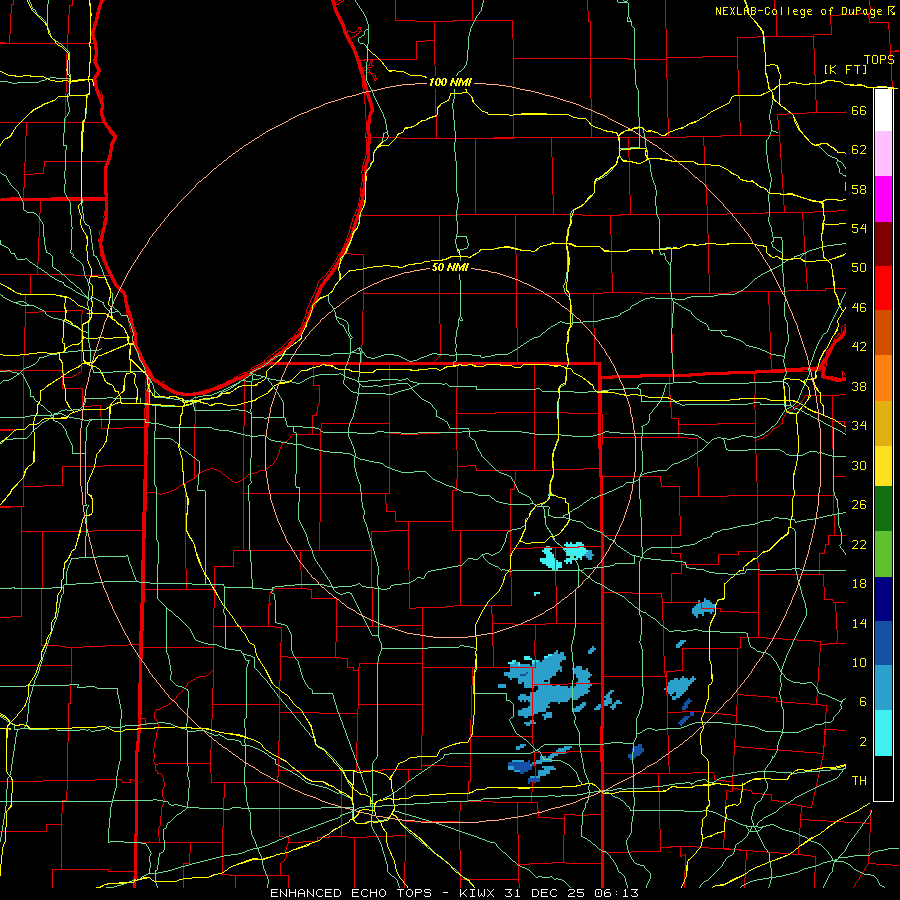Click the legend value '2'
The width and height of the screenshot is (900, 900).
[862, 742]
